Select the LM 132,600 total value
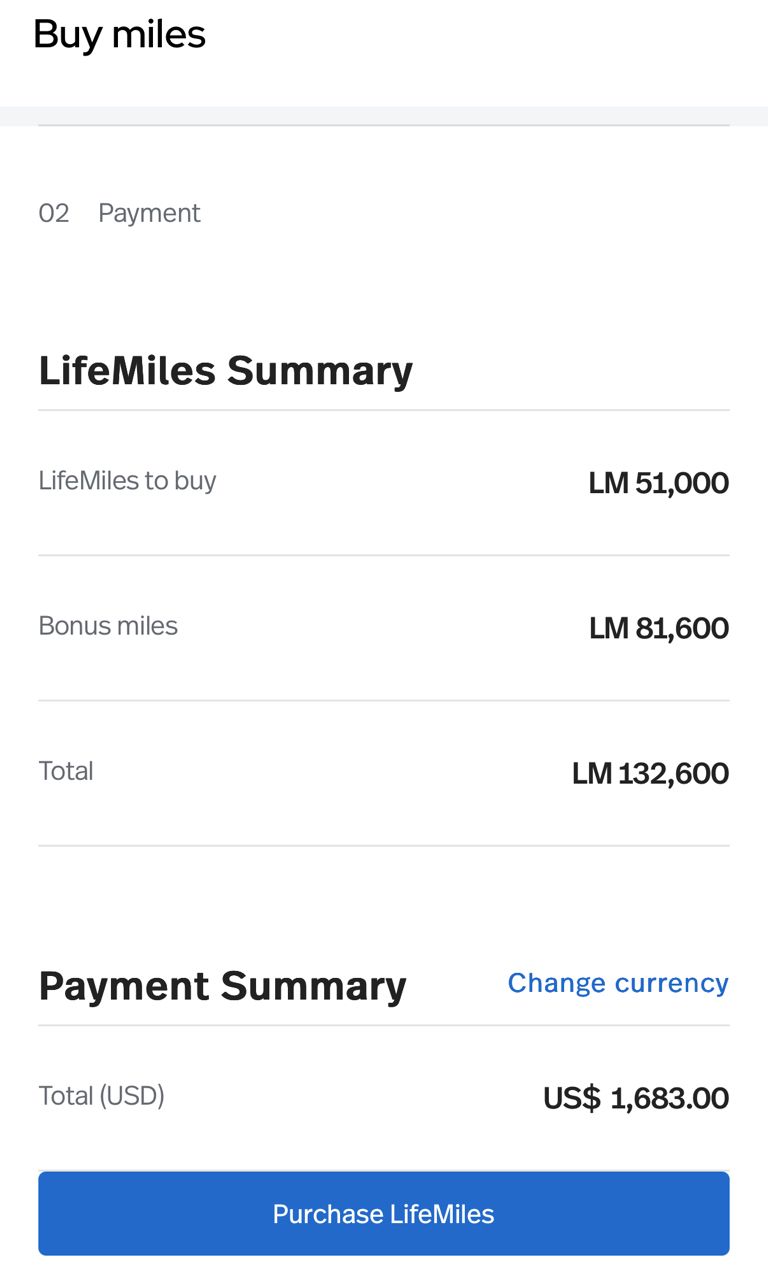This screenshot has height=1280, width=768. click(x=650, y=773)
